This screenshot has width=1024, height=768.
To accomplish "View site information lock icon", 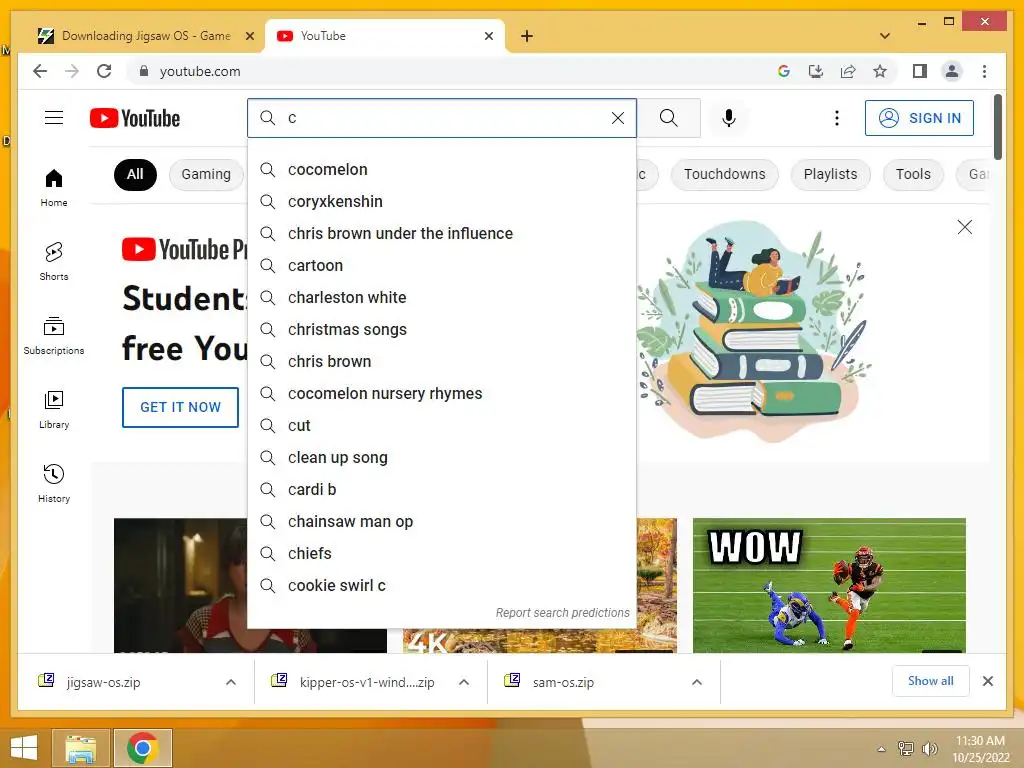I will 144,71.
